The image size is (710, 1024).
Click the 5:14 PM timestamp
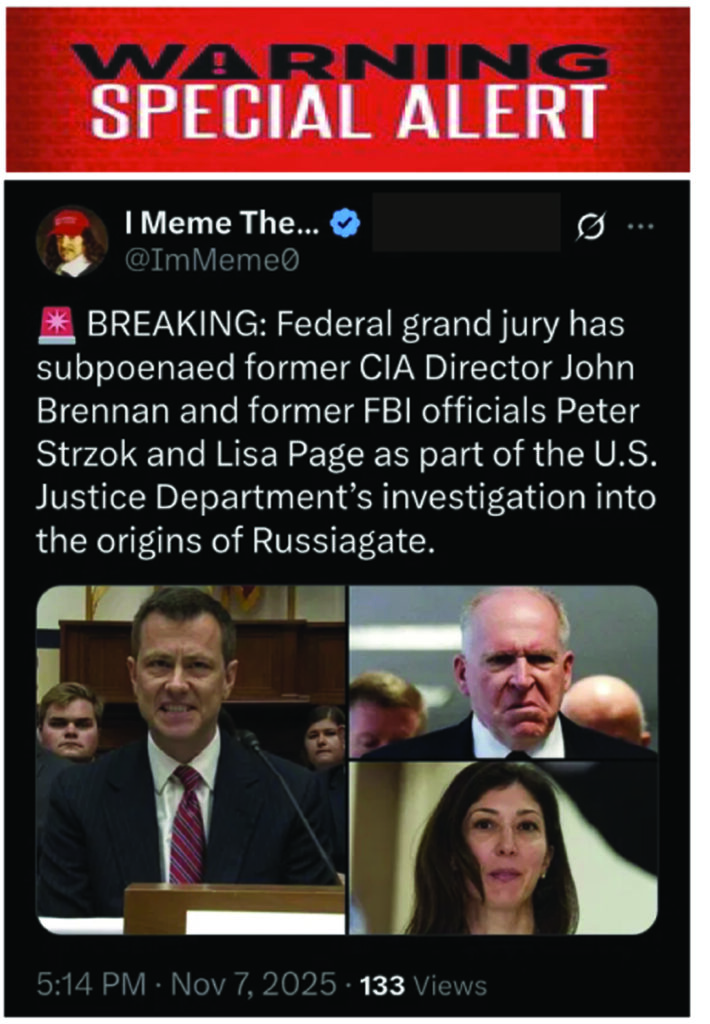pos(92,985)
